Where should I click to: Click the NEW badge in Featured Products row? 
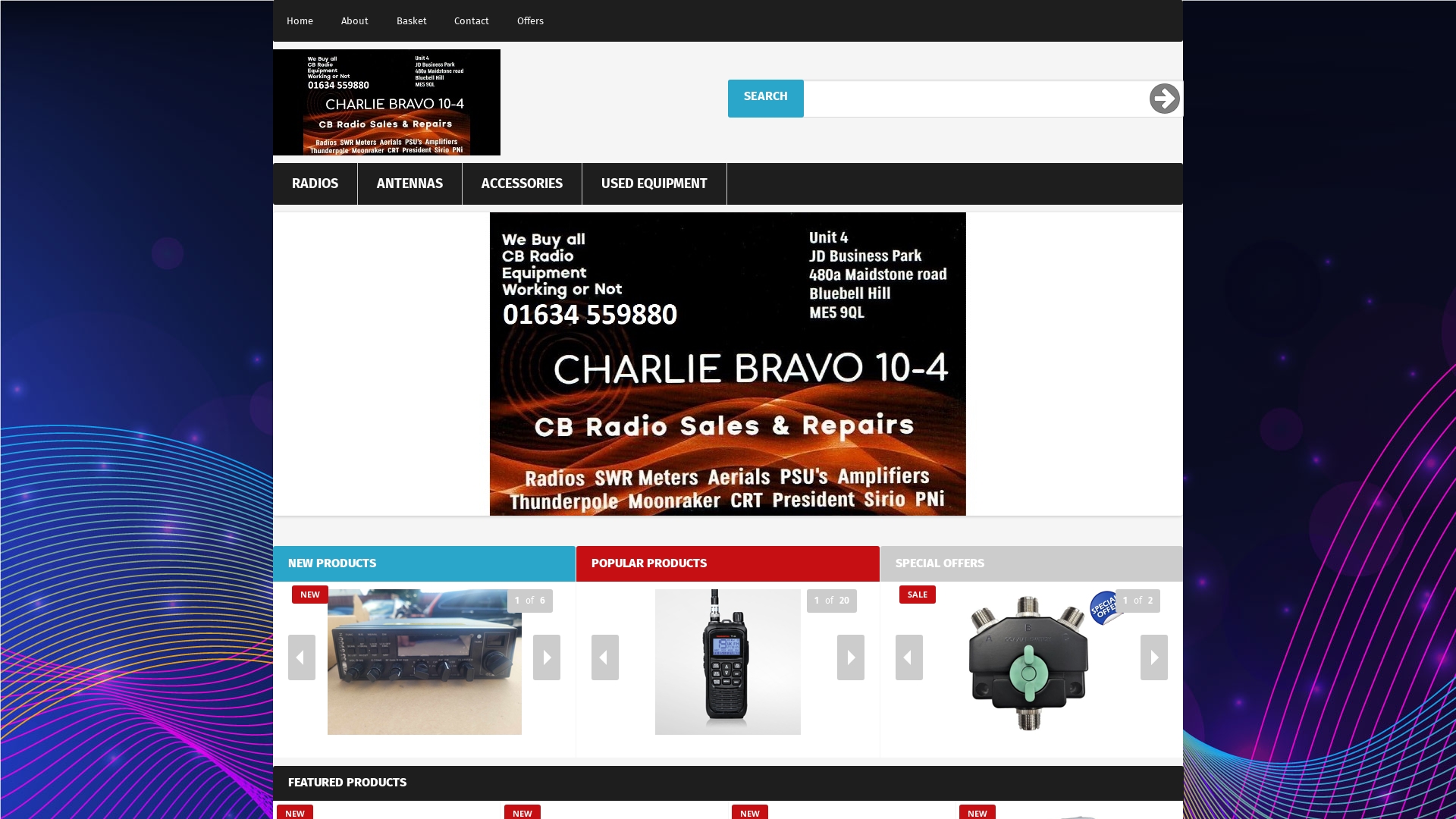point(295,812)
